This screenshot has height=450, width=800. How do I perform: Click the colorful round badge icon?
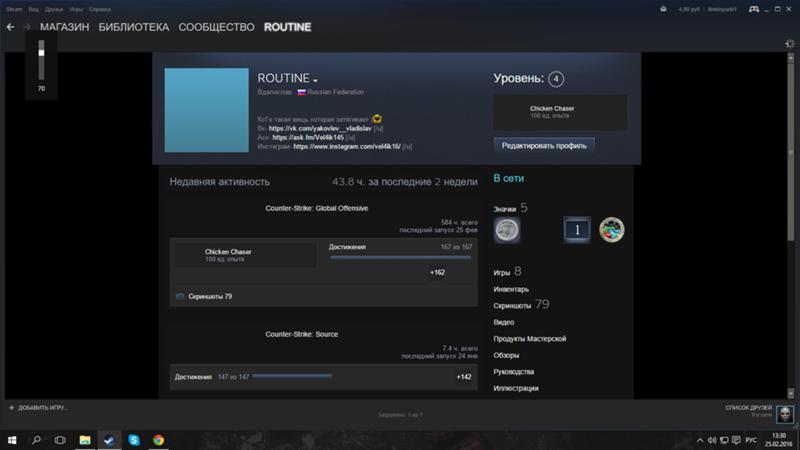(x=612, y=230)
